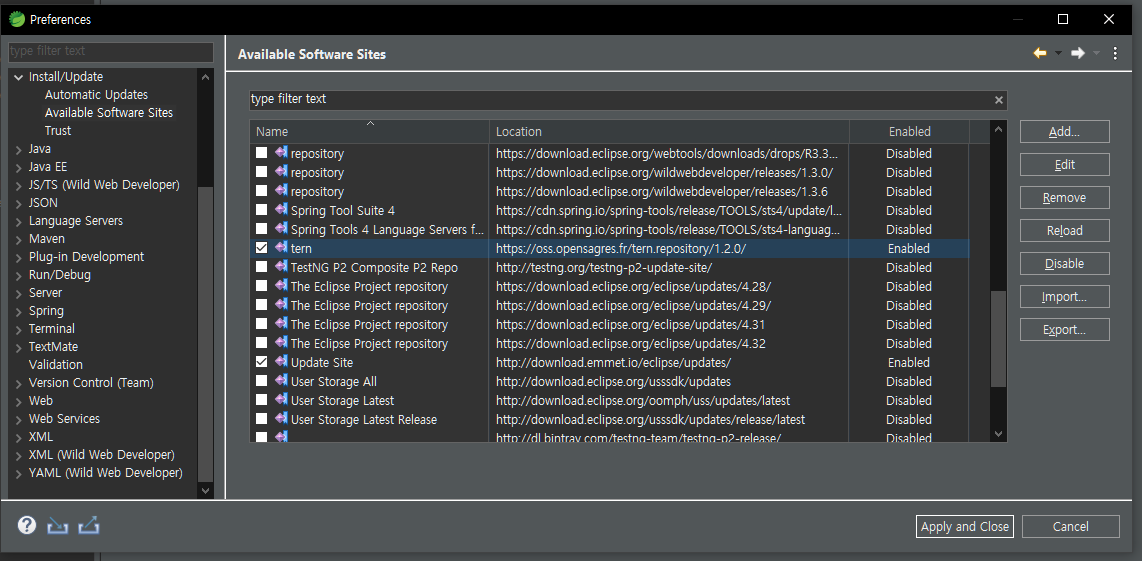Check the TestNG P2 Composite P2 Repo checkbox

pos(261,267)
